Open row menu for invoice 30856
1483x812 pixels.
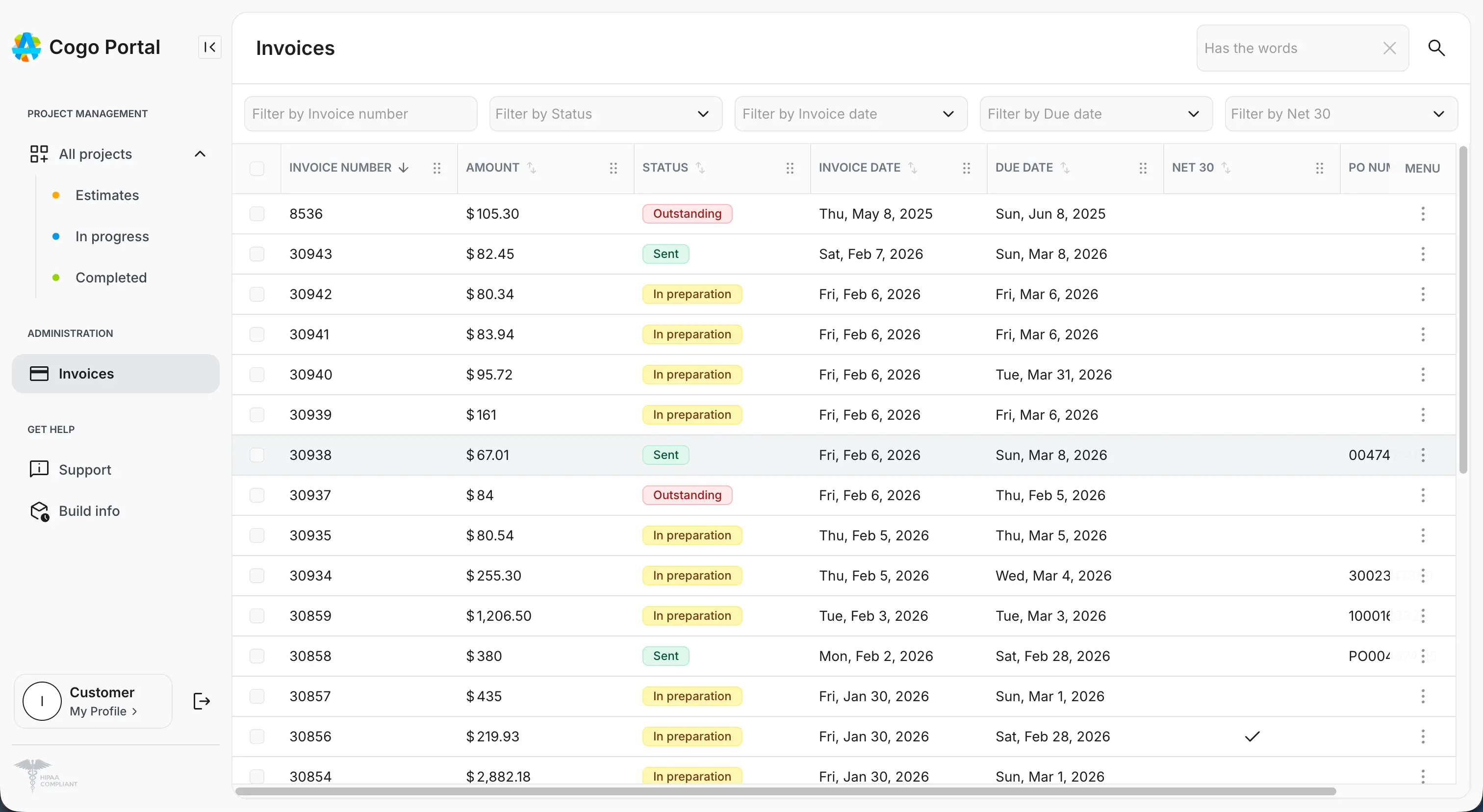pyautogui.click(x=1423, y=736)
